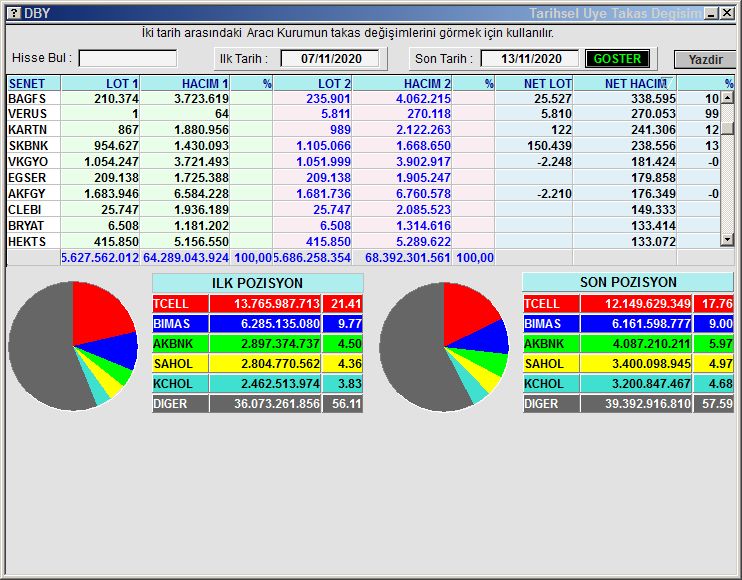
Task: Click red TCELL swatch in SON POZISYON
Action: 551,304
